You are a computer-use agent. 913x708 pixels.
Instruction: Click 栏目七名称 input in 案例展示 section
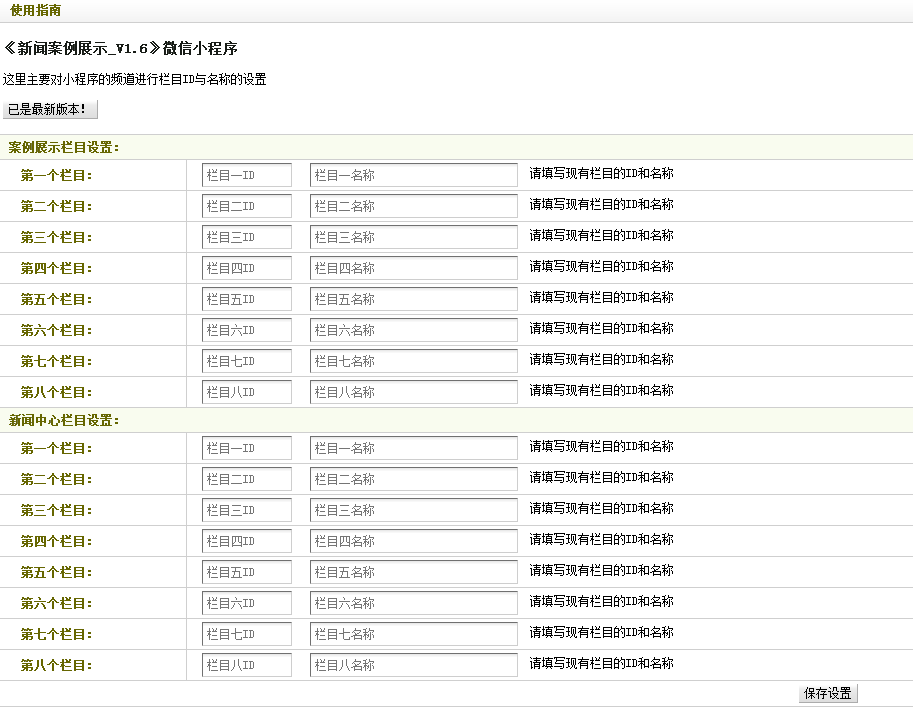point(414,362)
